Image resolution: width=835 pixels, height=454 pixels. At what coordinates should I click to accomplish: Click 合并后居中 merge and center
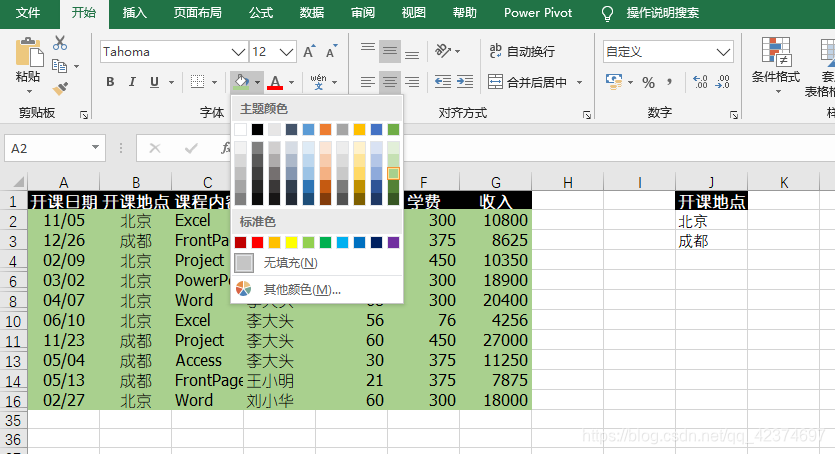(x=528, y=82)
